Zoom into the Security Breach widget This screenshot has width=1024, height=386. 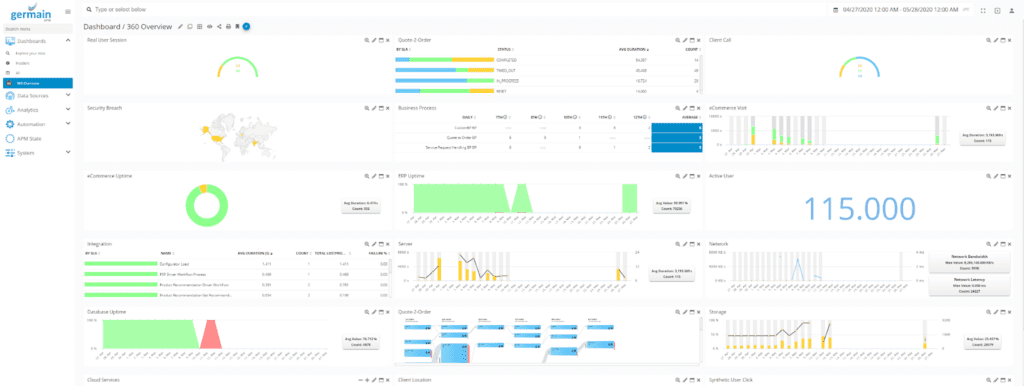367,108
